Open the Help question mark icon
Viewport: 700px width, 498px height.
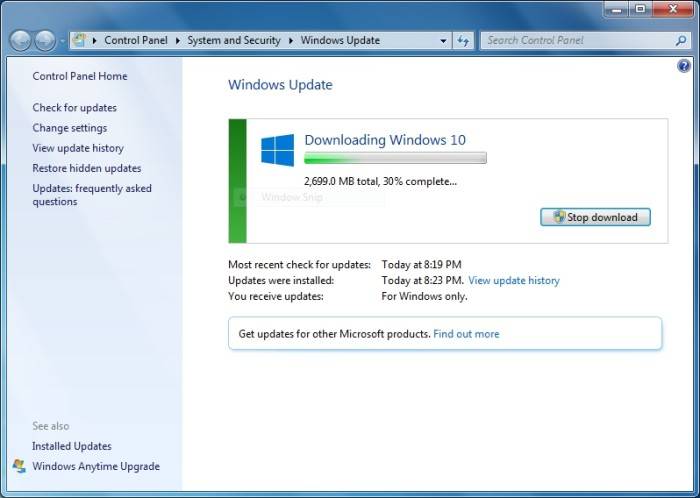pyautogui.click(x=684, y=66)
